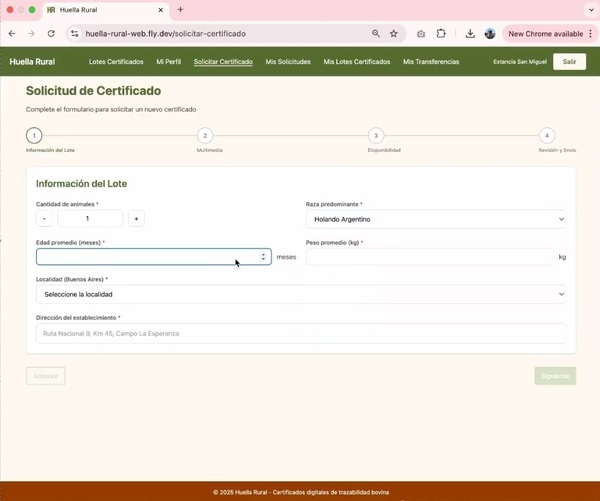
Task: Click the Salir logout button
Action: pos(569,62)
